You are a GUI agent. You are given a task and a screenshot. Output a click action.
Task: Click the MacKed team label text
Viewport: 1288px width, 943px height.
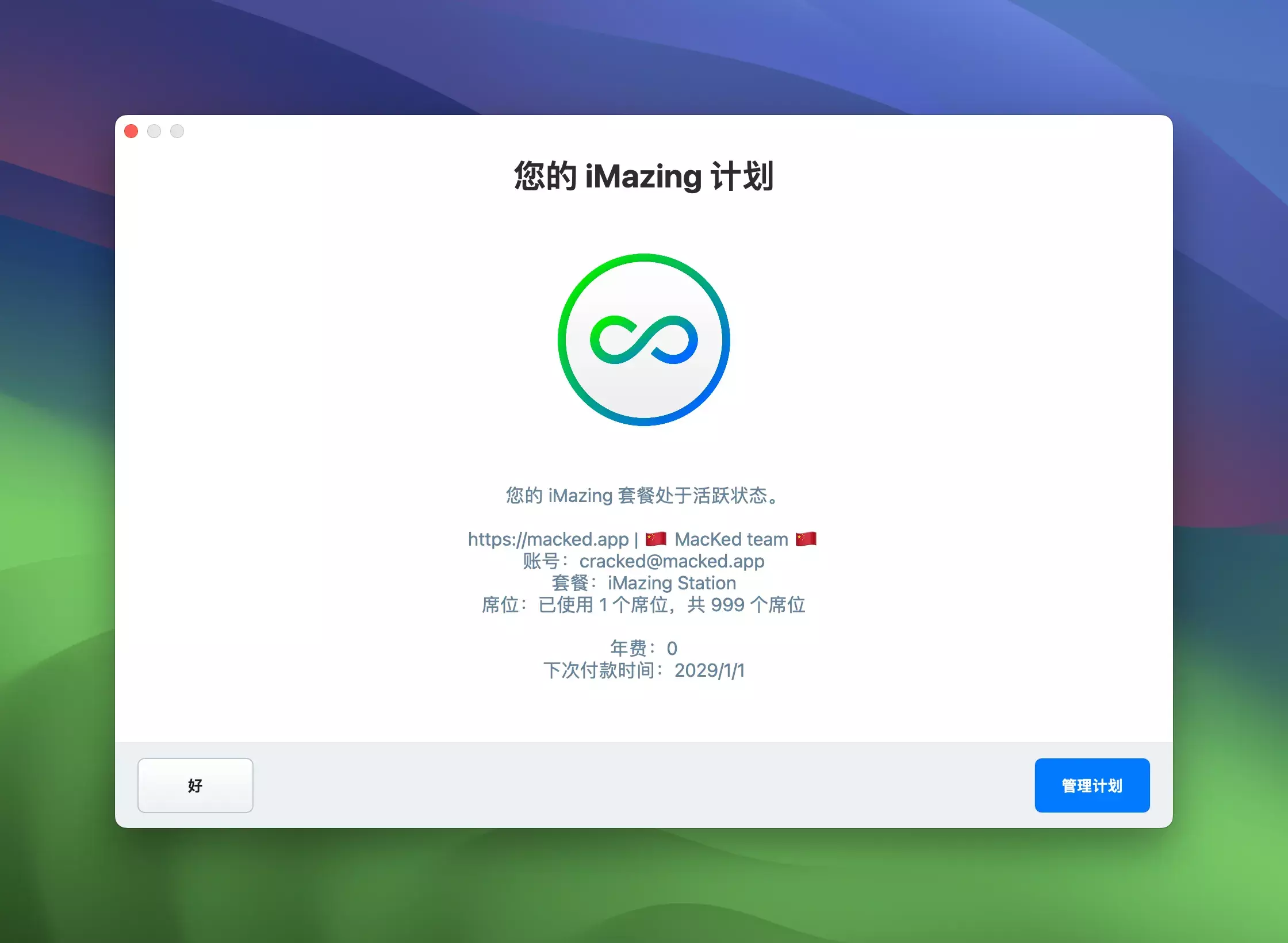tap(731, 539)
